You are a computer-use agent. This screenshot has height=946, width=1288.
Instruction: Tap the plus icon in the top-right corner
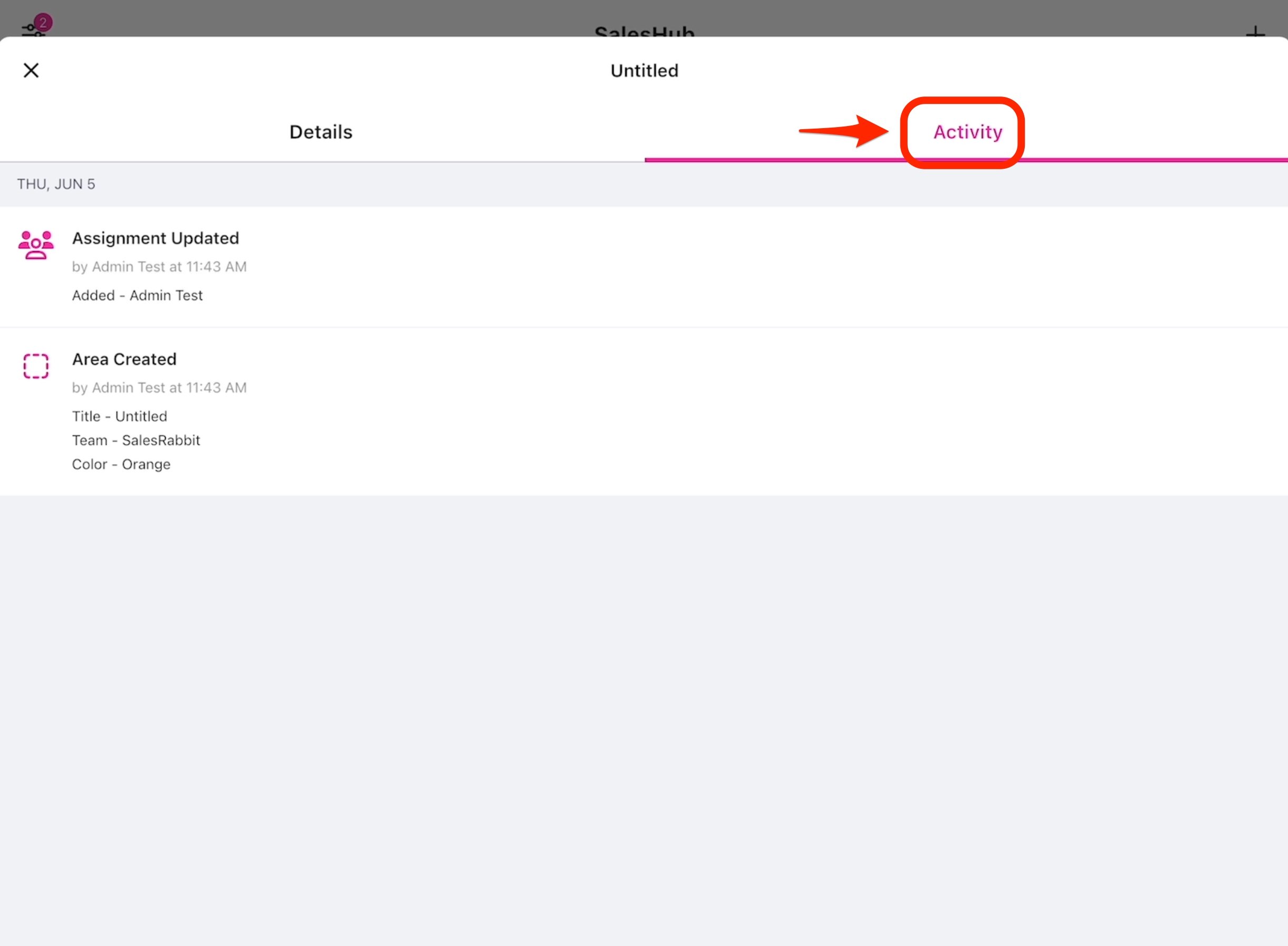[1255, 32]
